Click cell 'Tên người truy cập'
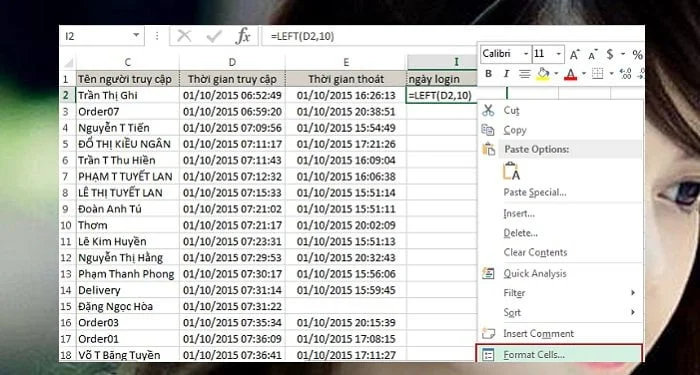This screenshot has width=700, height=375. (x=127, y=79)
